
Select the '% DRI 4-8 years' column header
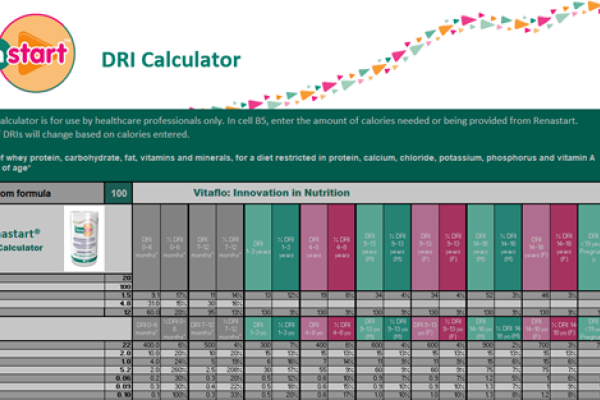pyautogui.click(x=341, y=247)
